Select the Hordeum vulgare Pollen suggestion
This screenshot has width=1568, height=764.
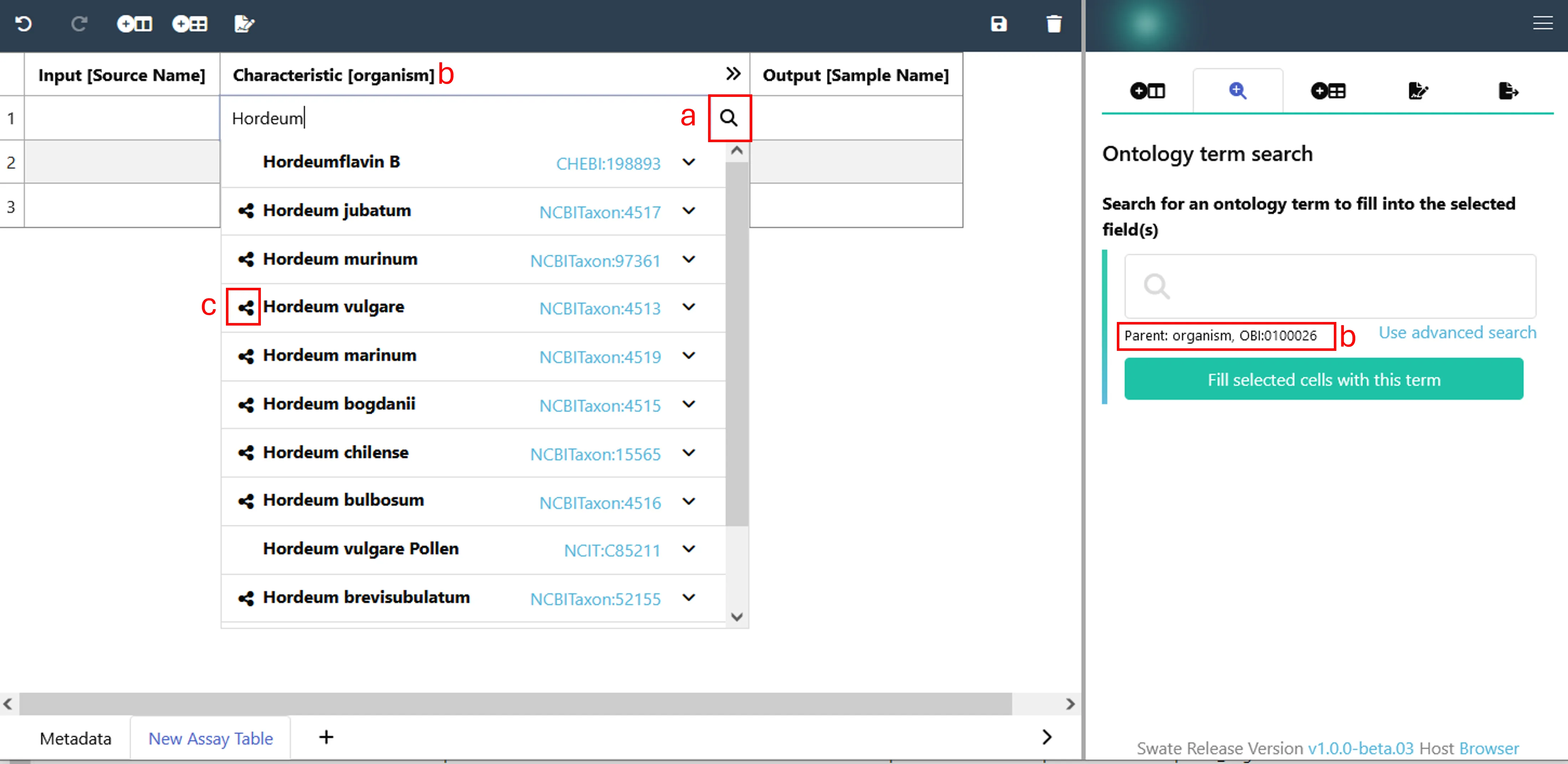pyautogui.click(x=474, y=550)
